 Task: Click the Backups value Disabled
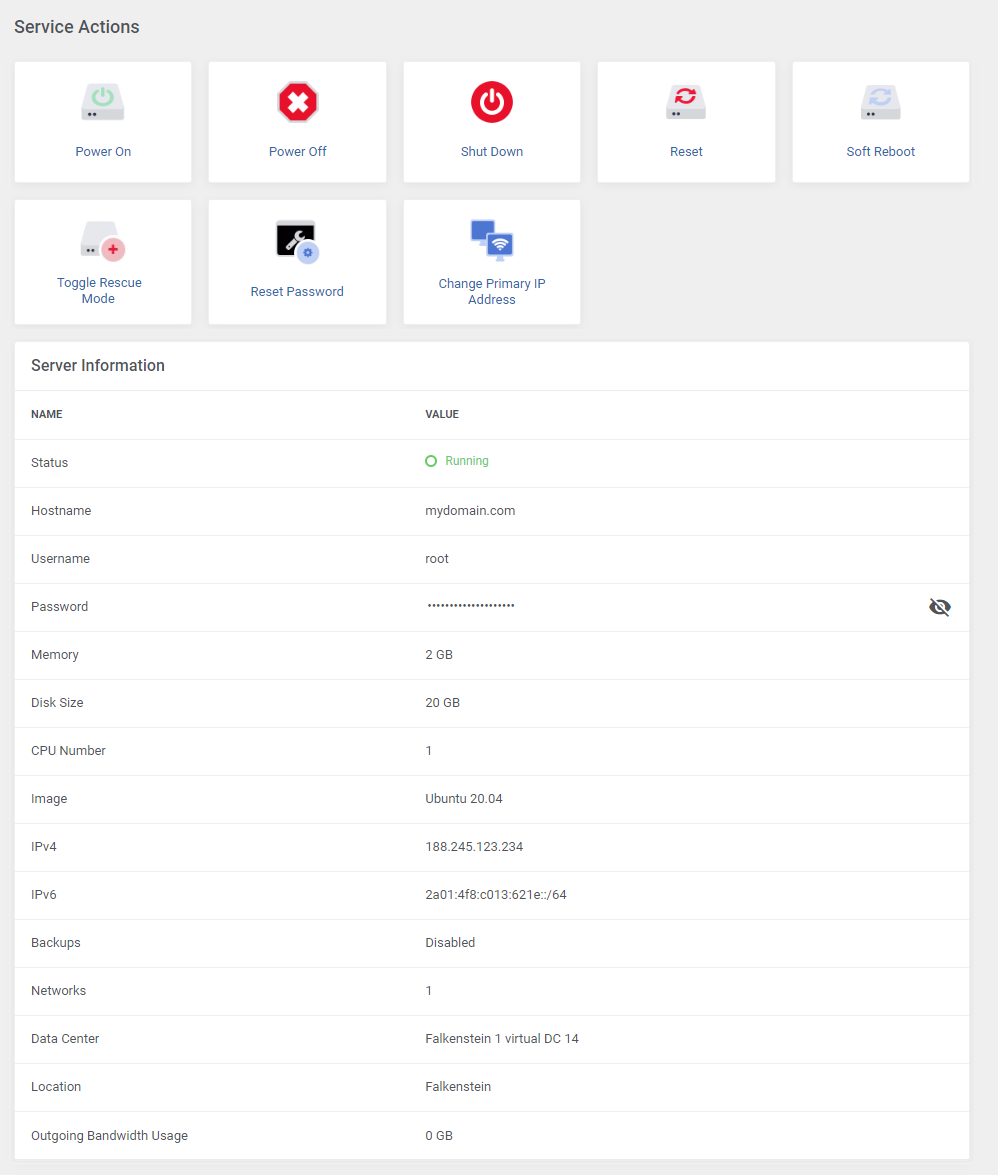(x=450, y=942)
